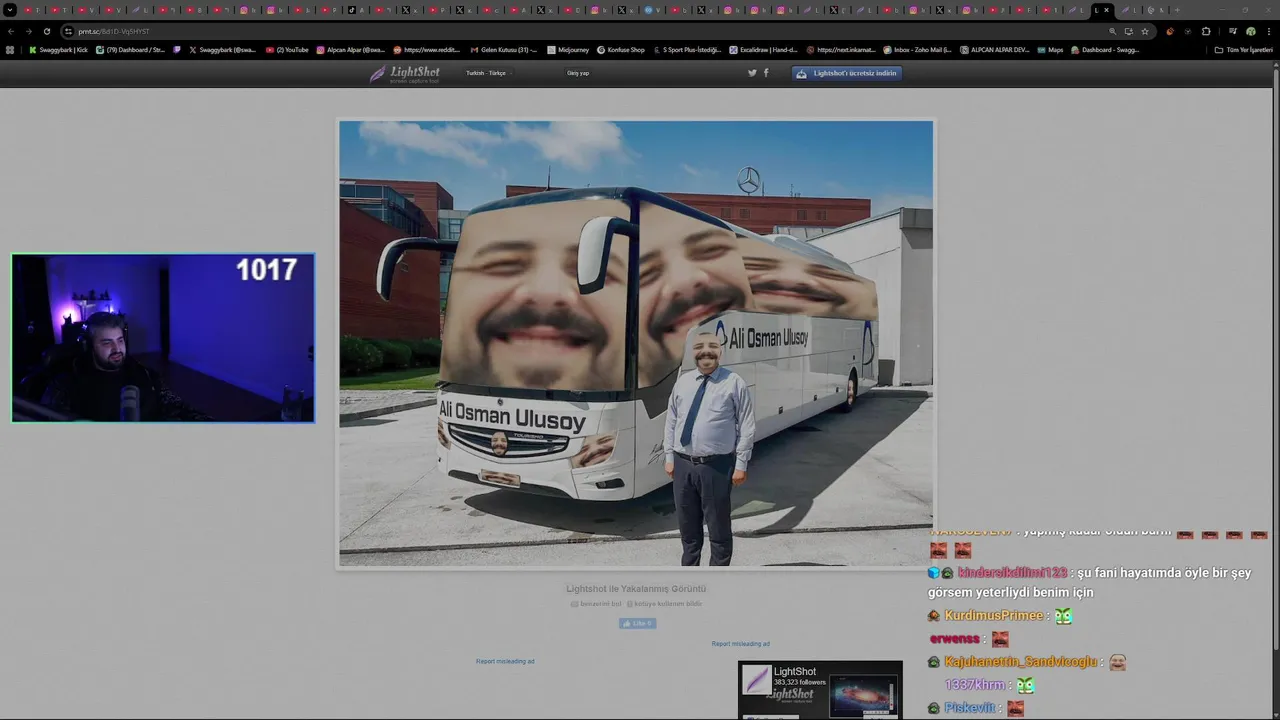Click the profile avatar in Chrome toolbar
1280x720 pixels.
[1250, 31]
